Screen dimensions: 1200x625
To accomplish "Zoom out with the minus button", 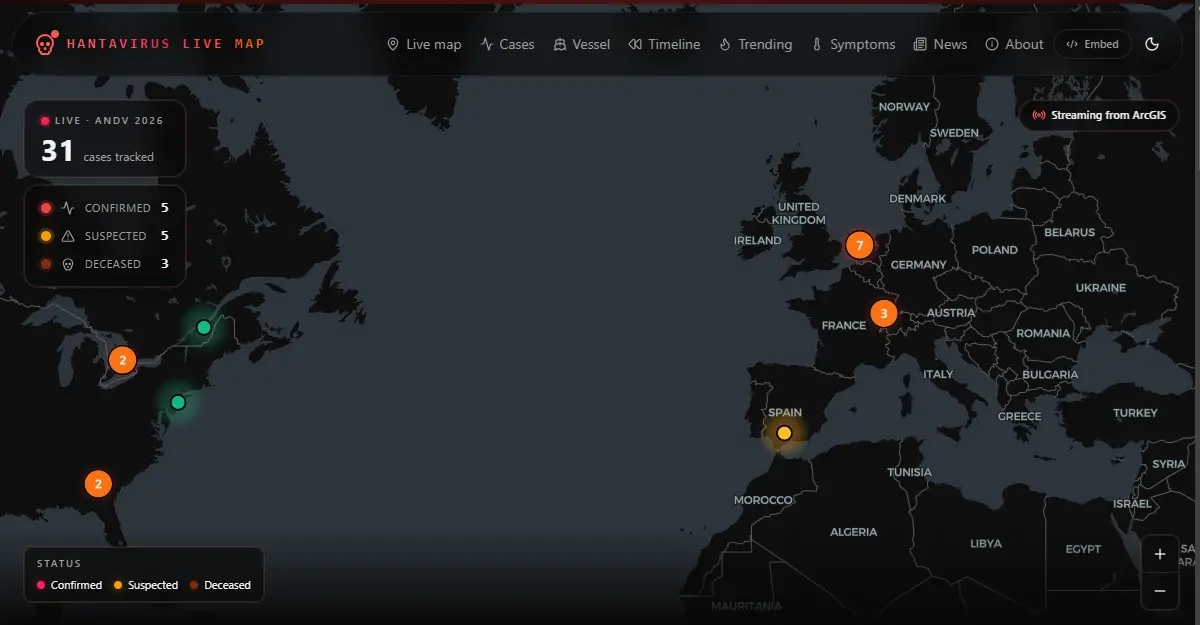I will pos(1160,591).
